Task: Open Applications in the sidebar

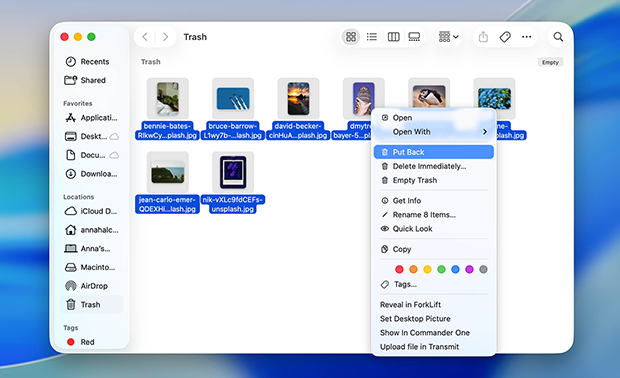Action: [x=91, y=118]
